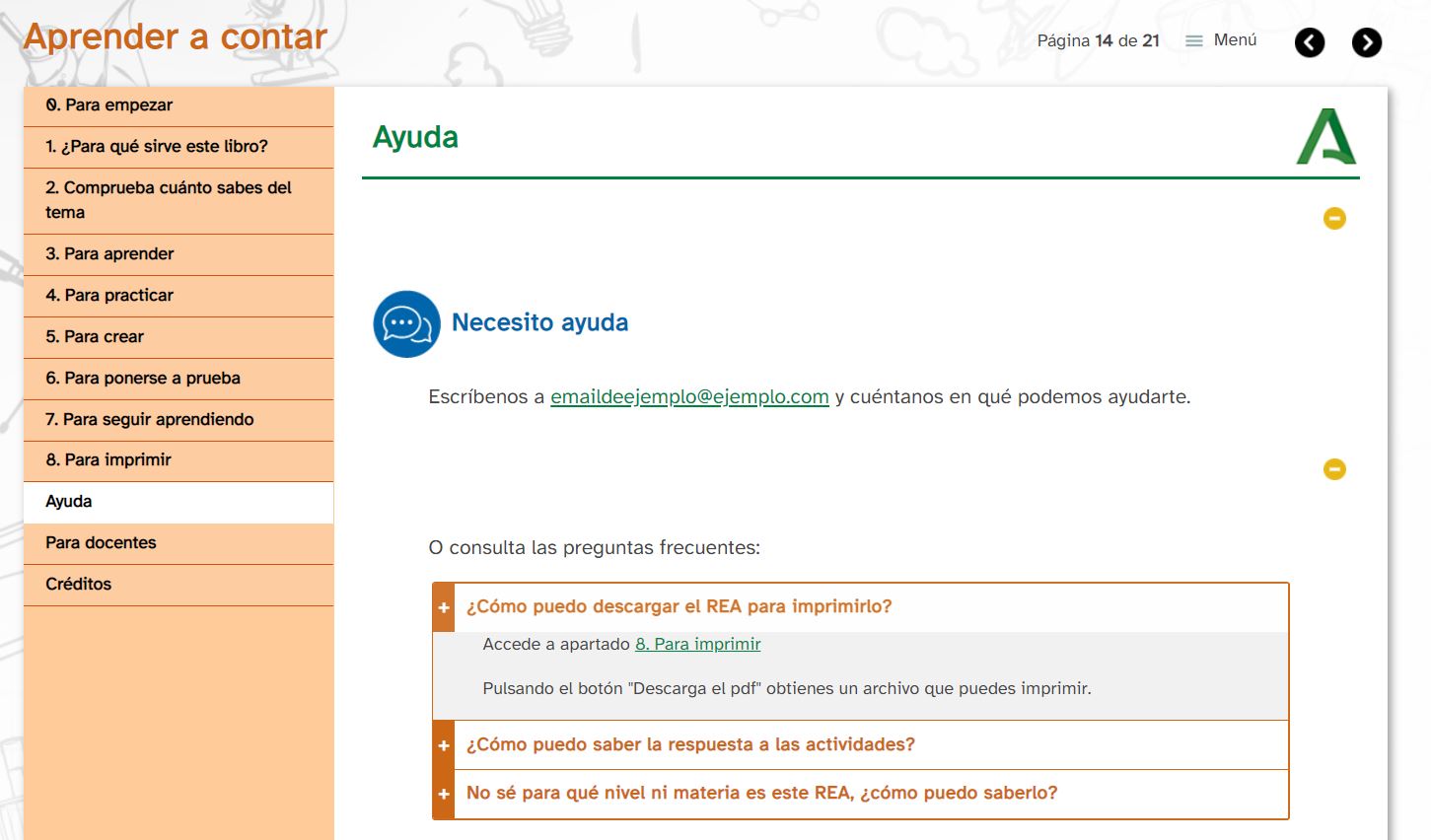Click the blue chat bubbles help icon

[406, 323]
